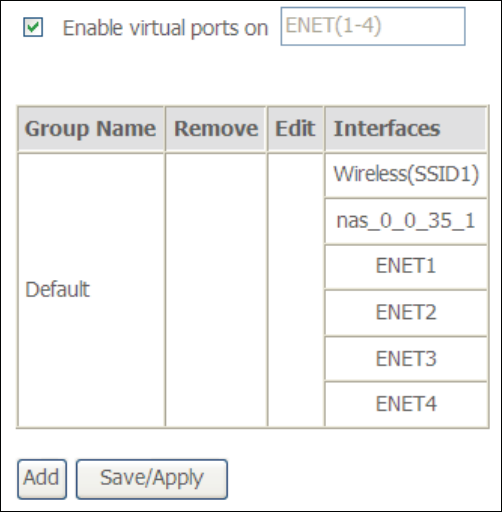Image resolution: width=502 pixels, height=512 pixels.
Task: Click the Default group name cell
Action: (x=91, y=290)
